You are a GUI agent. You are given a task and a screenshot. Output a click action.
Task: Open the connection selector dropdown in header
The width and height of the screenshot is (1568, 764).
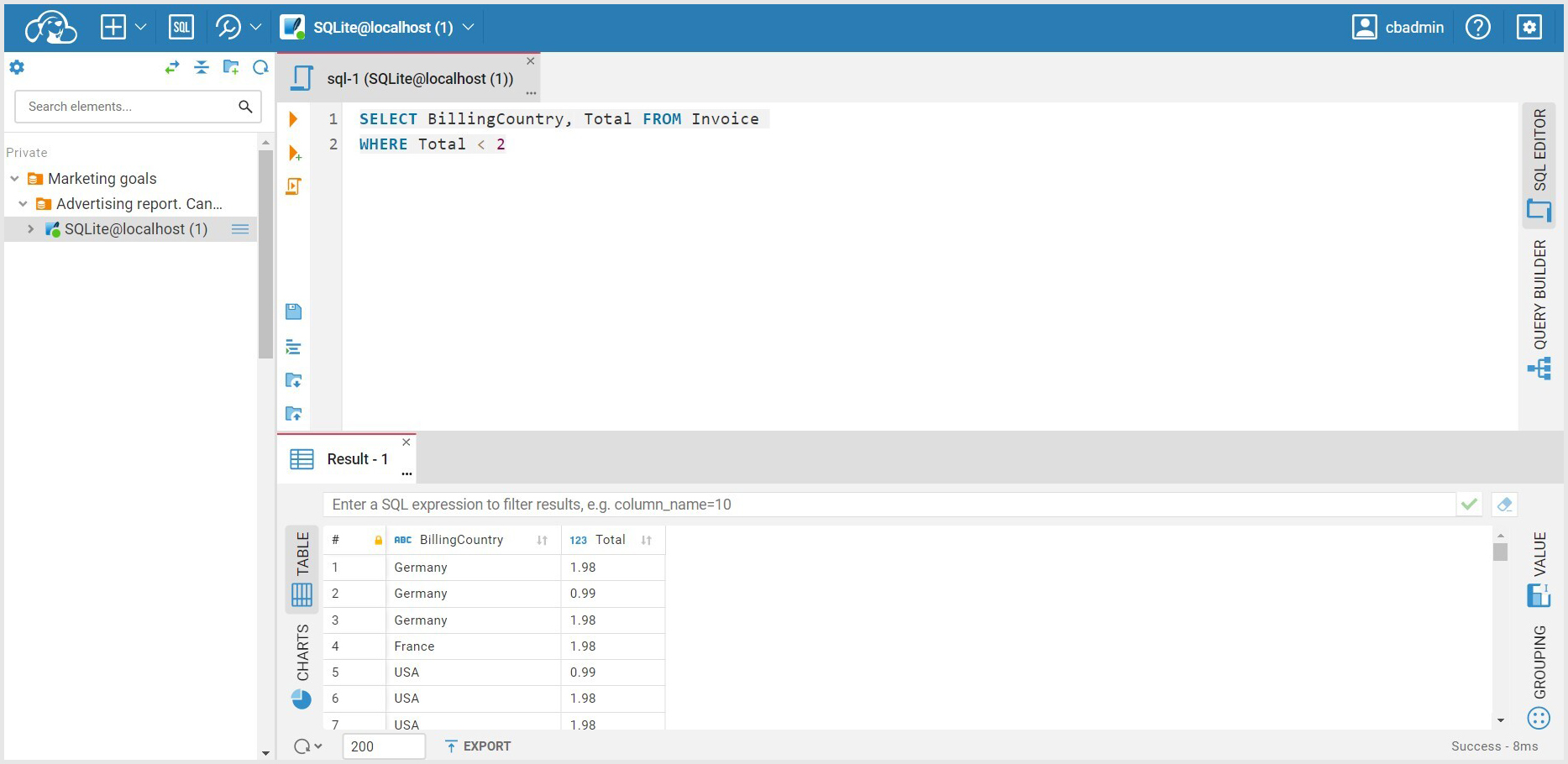469,26
